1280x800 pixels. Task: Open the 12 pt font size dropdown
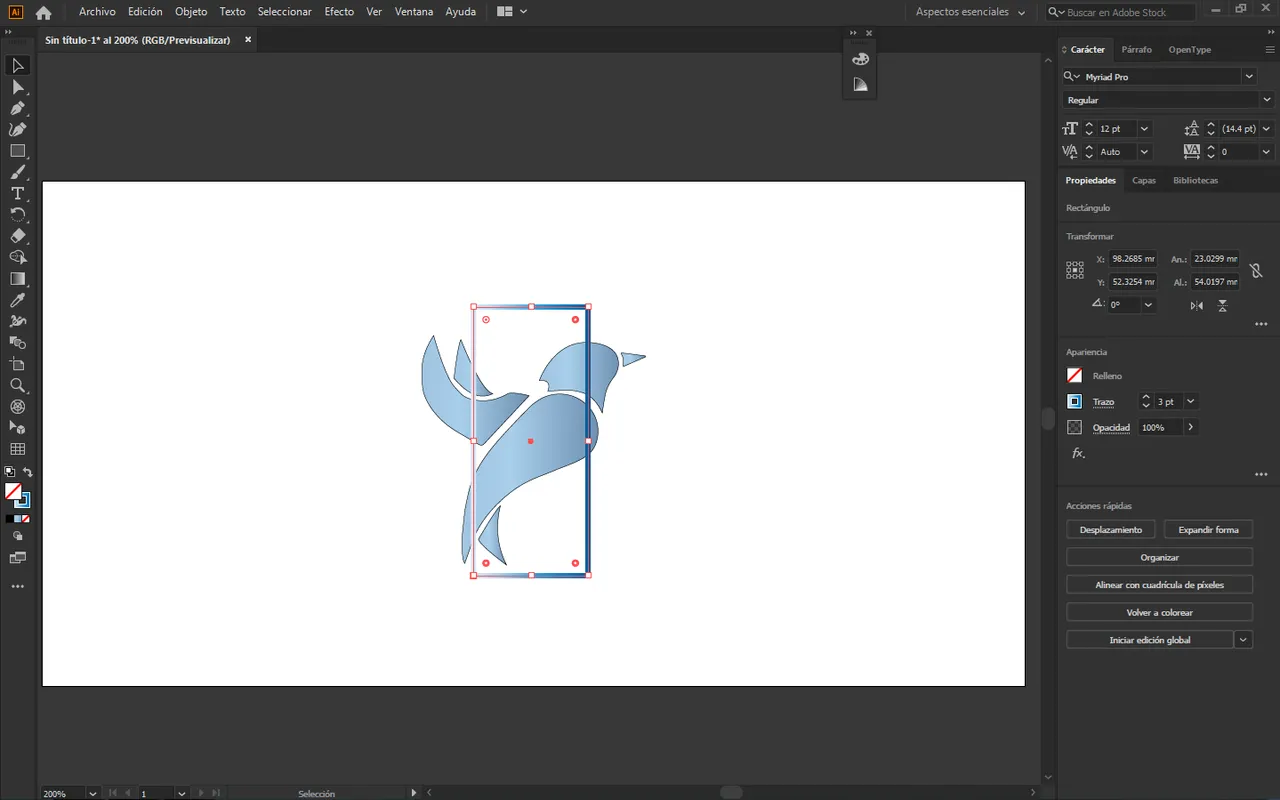coord(1144,129)
